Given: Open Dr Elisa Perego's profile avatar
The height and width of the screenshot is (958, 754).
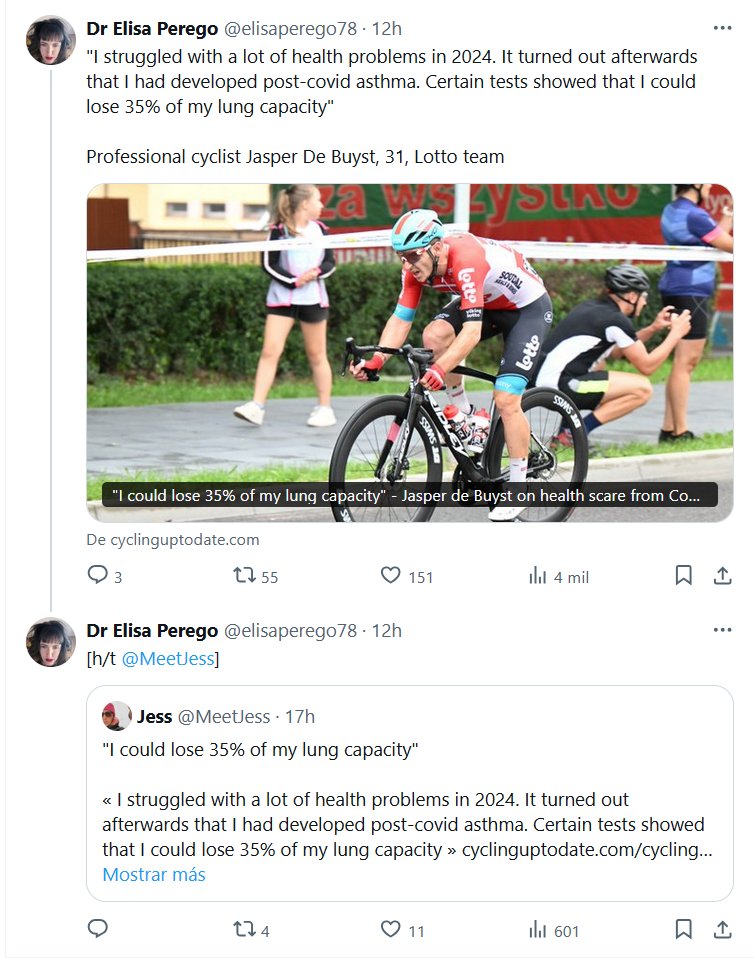Looking at the screenshot, I should pyautogui.click(x=51, y=41).
